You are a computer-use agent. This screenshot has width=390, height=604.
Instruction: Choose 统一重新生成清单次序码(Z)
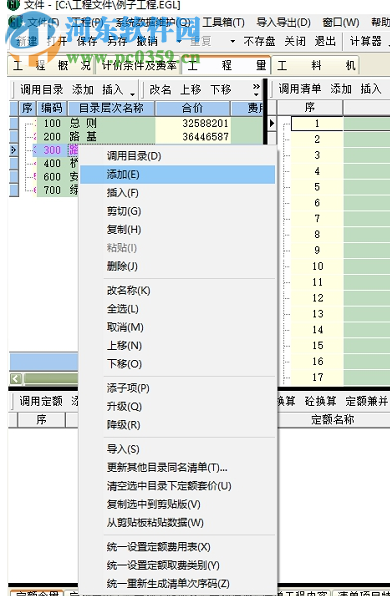pyautogui.click(x=168, y=584)
